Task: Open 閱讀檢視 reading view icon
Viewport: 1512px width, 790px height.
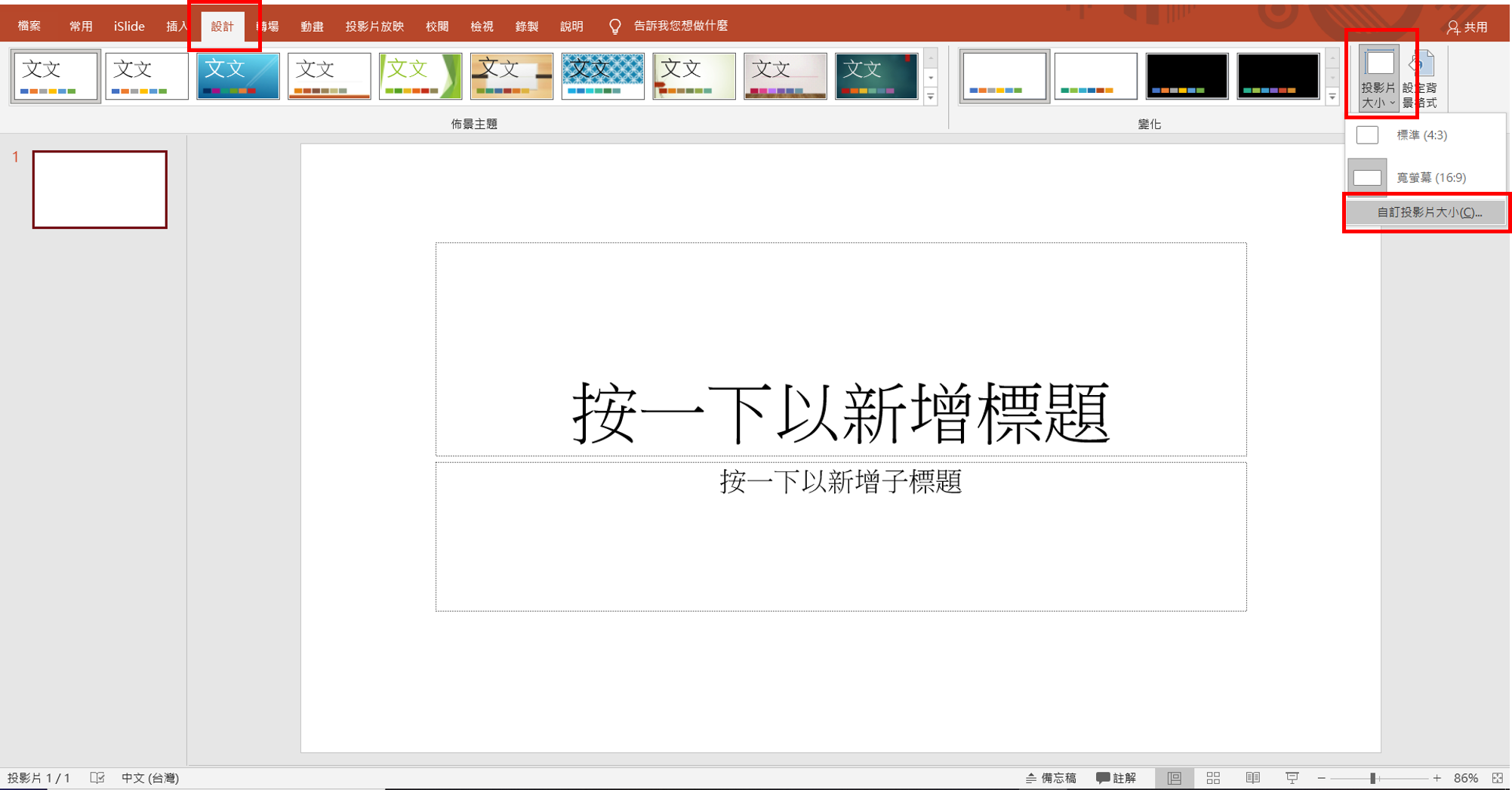Action: click(1254, 777)
